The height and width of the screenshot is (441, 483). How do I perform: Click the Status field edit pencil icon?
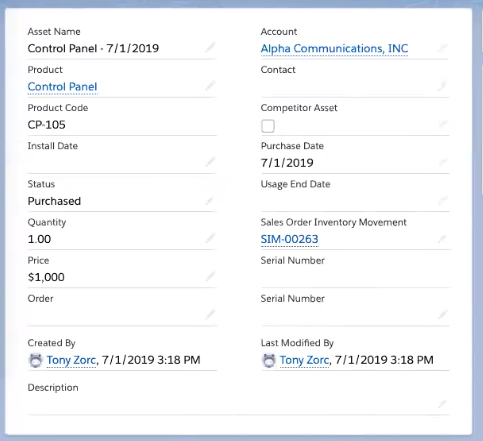210,200
